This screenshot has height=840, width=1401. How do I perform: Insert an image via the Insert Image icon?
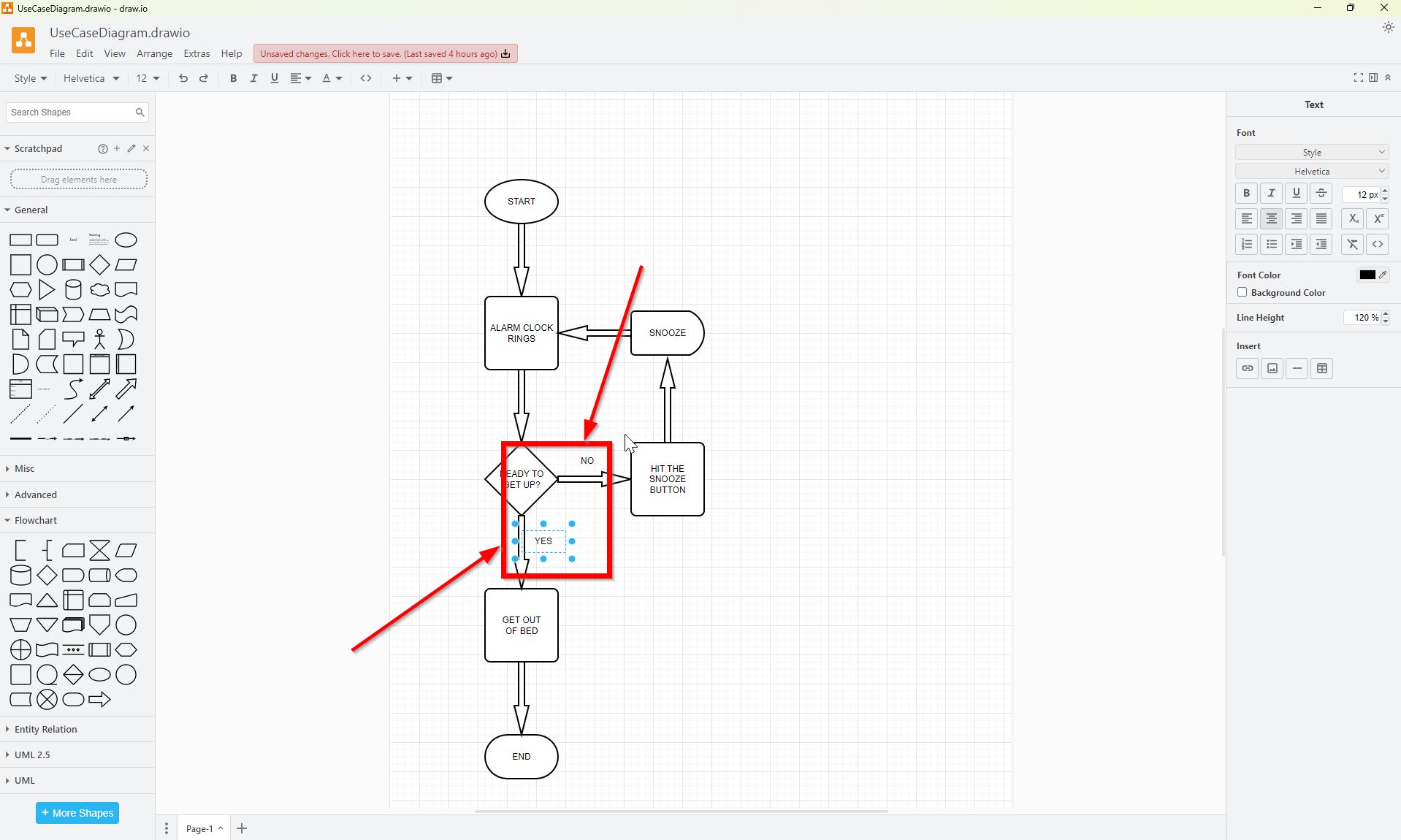pyautogui.click(x=1272, y=369)
